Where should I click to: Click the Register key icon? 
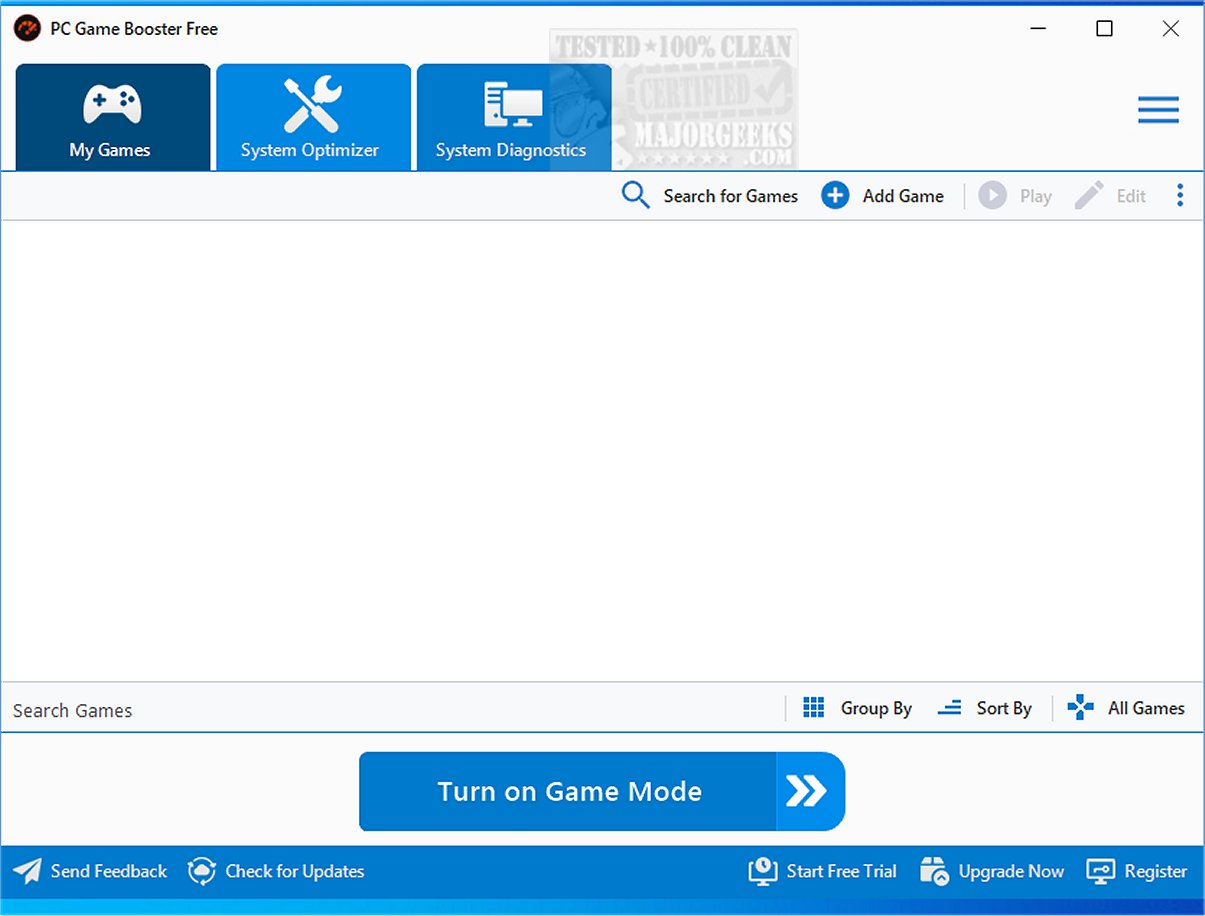1100,871
